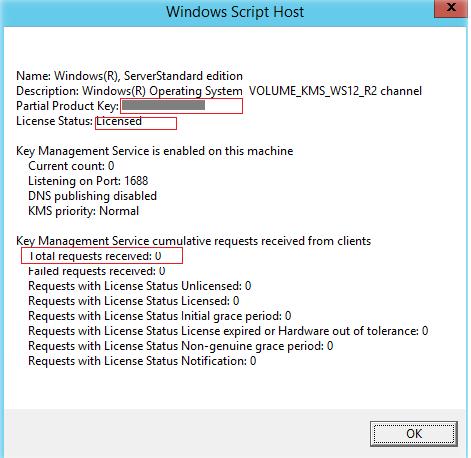Close the Windows Script Host dialog
The width and height of the screenshot is (471, 458).
pyautogui.click(x=451, y=8)
